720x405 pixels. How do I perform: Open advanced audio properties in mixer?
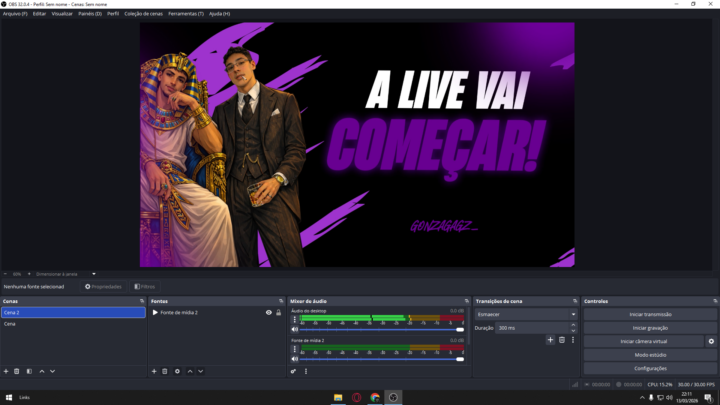(294, 371)
